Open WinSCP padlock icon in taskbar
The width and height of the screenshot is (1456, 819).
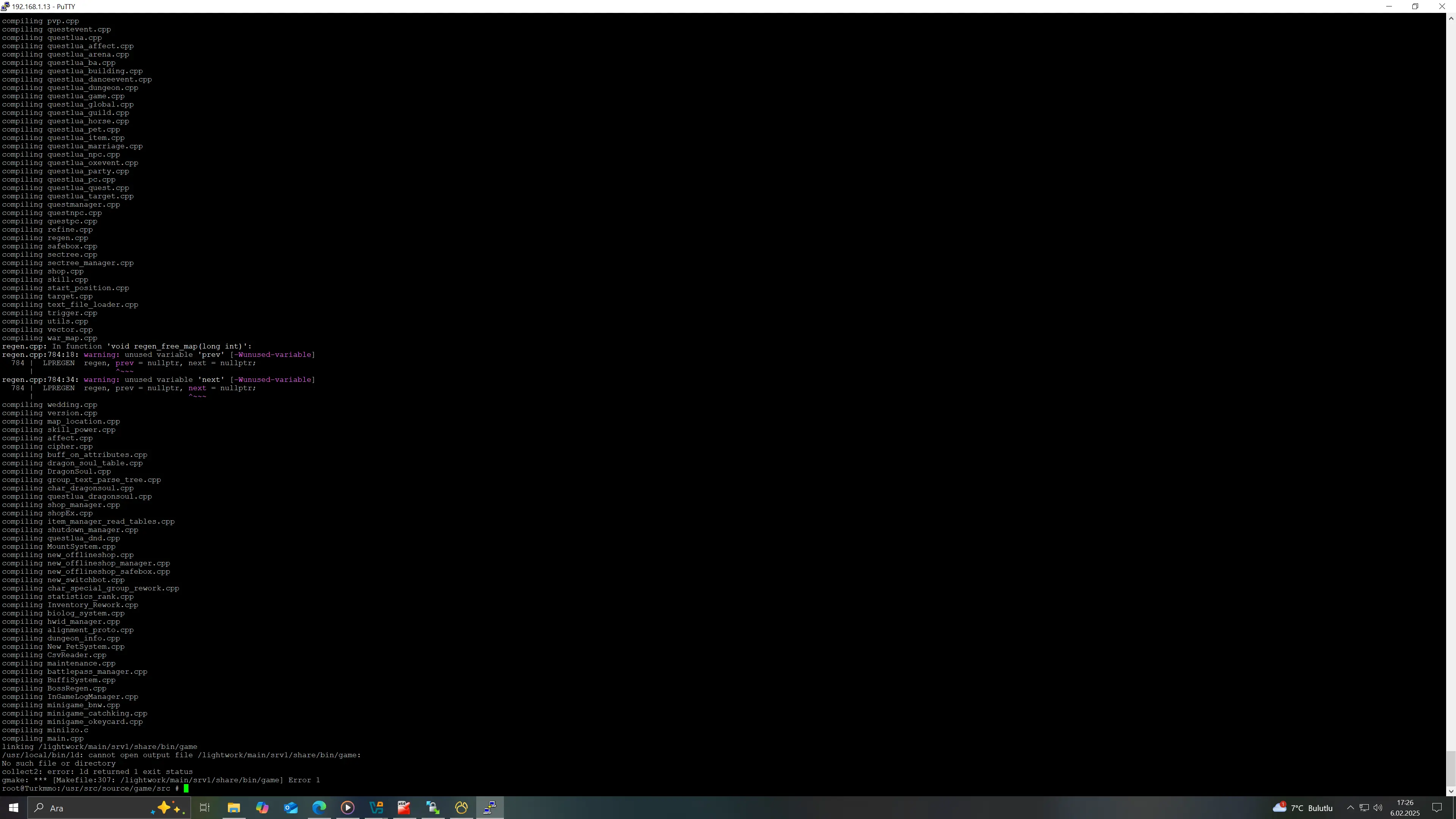tap(433, 808)
